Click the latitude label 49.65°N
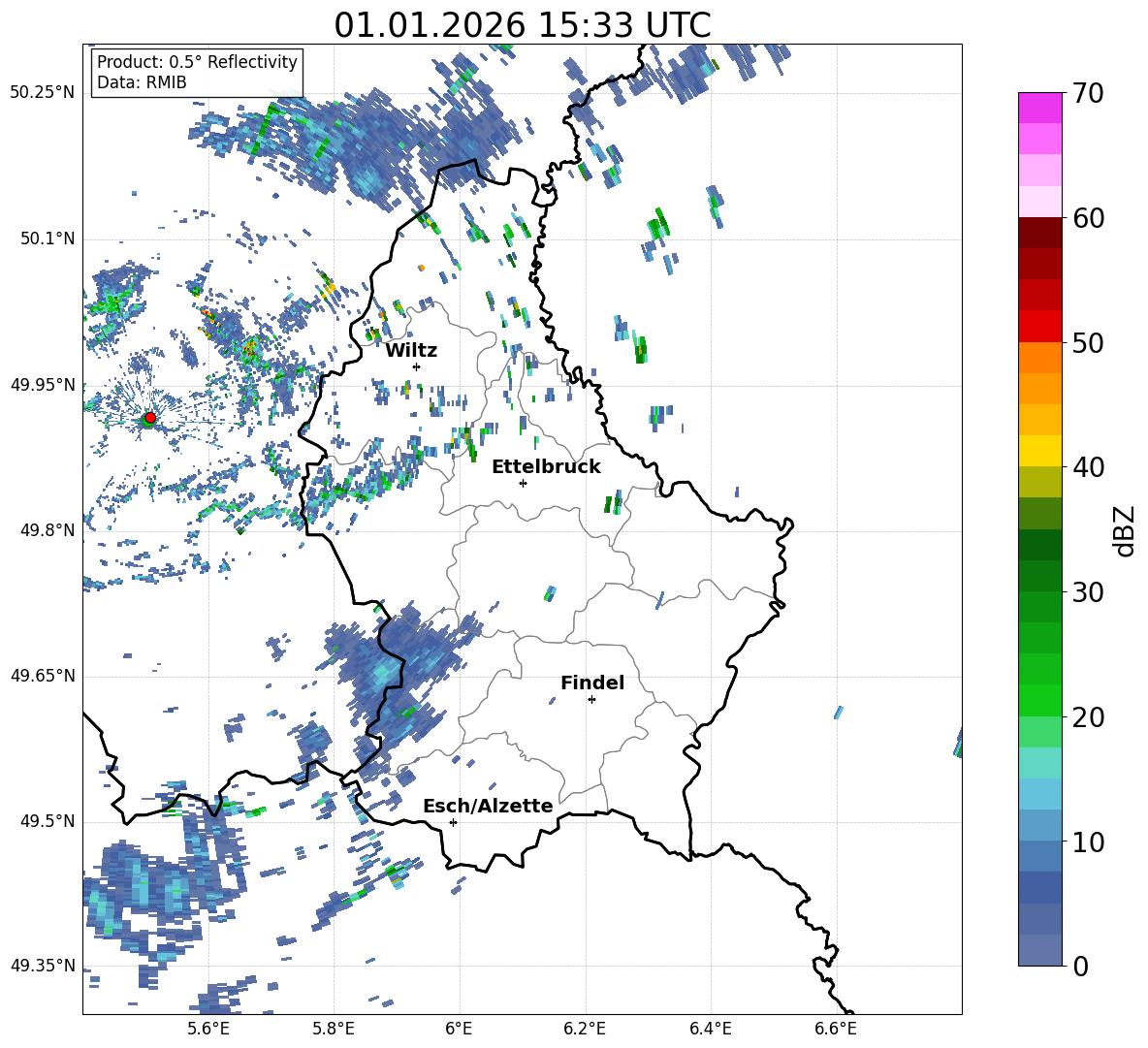The height and width of the screenshot is (1048, 1148). click(43, 676)
